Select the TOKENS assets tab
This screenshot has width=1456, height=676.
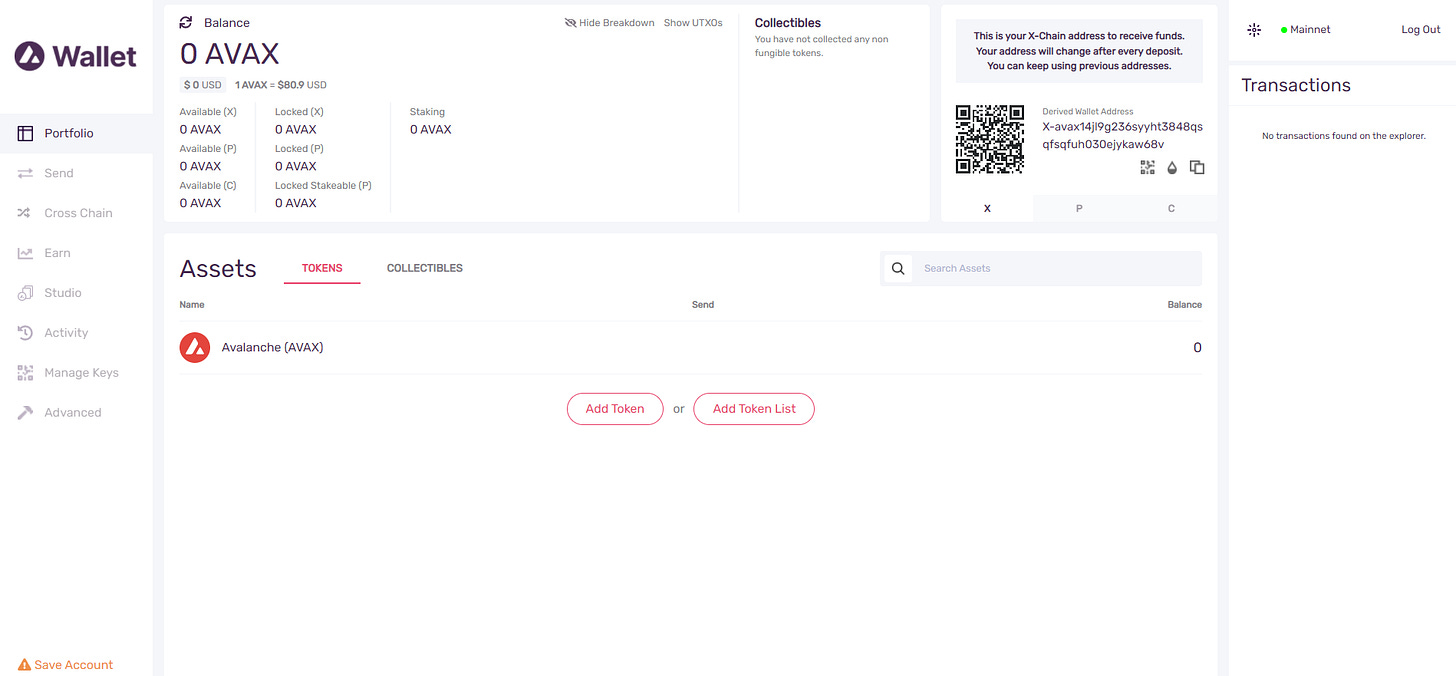click(x=322, y=268)
